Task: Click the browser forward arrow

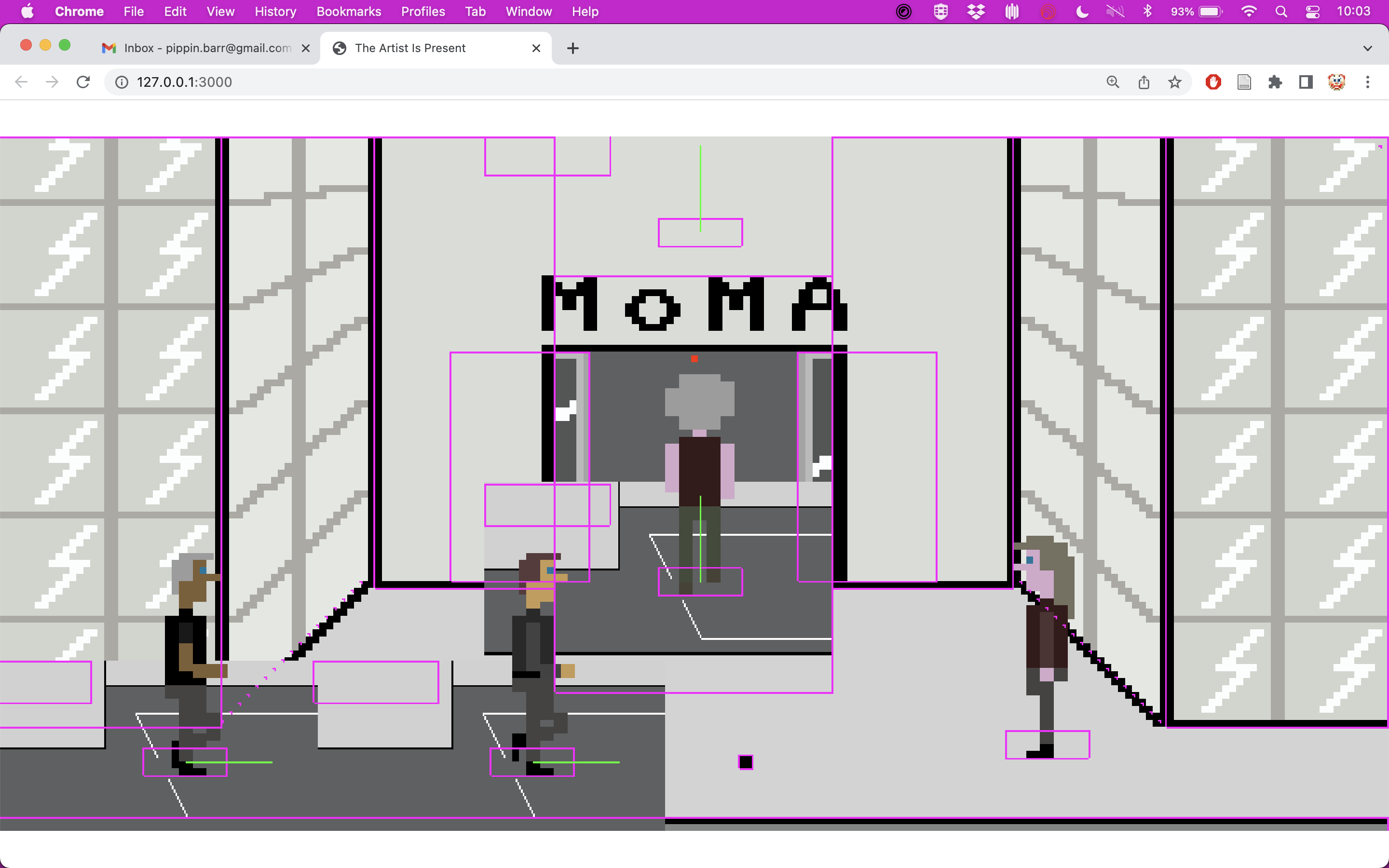Action: tap(52, 82)
